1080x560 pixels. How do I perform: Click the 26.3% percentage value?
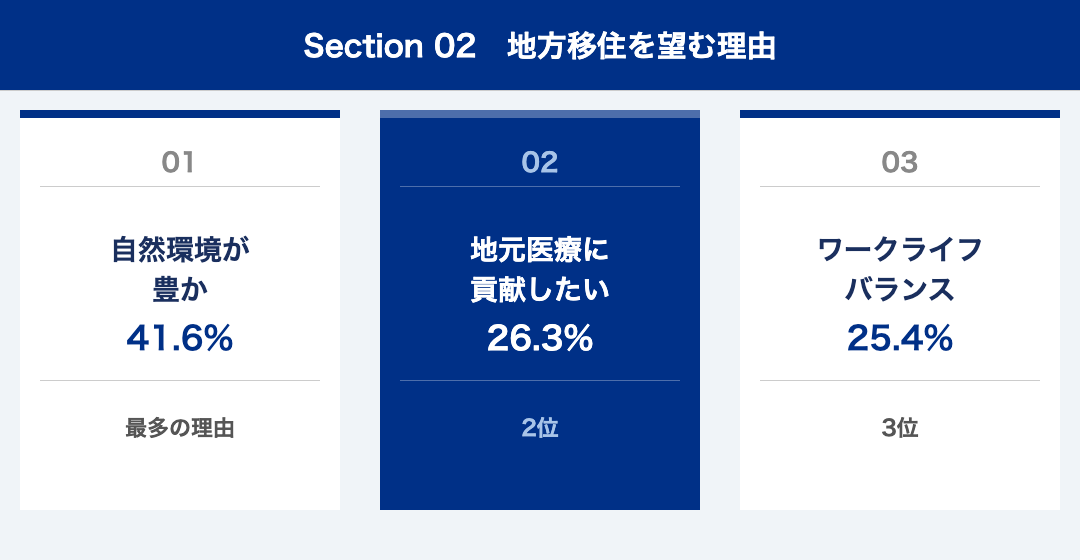click(540, 338)
